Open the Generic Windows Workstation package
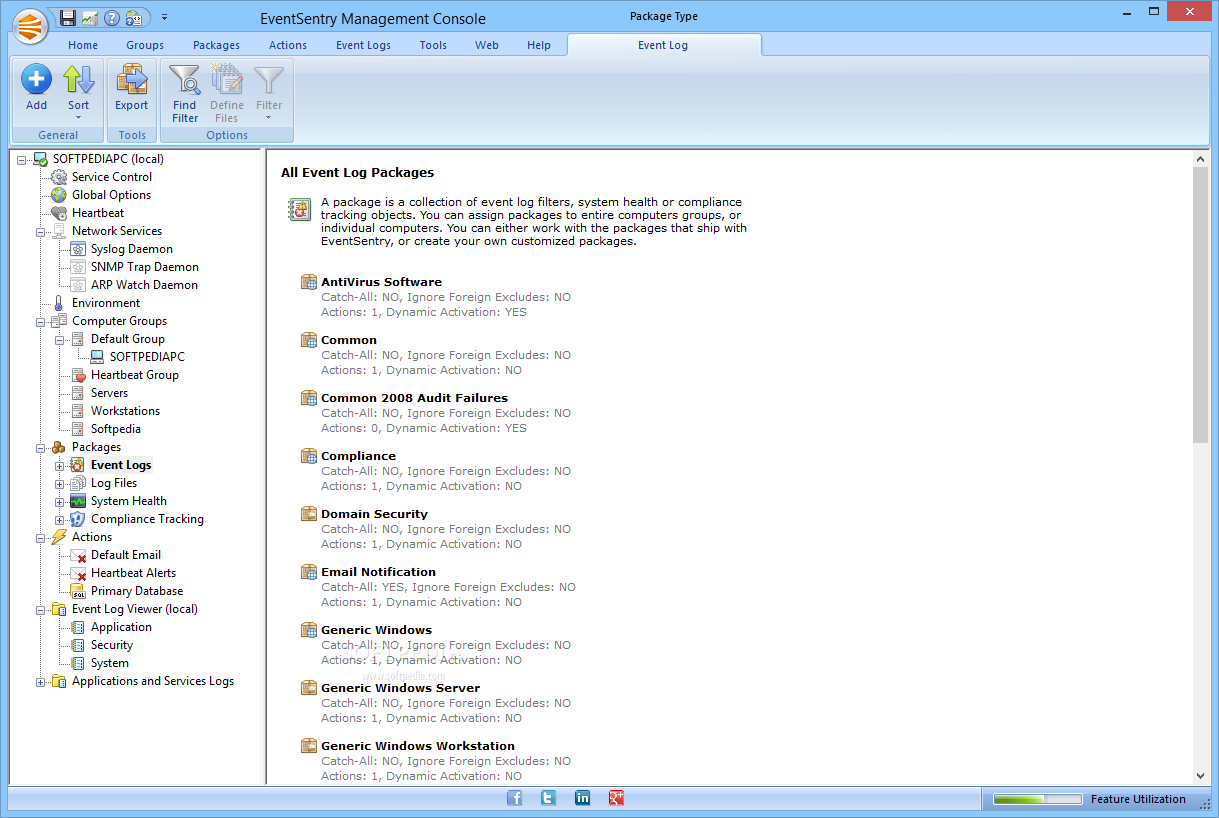Screen dimensions: 1219x818 click(x=418, y=746)
